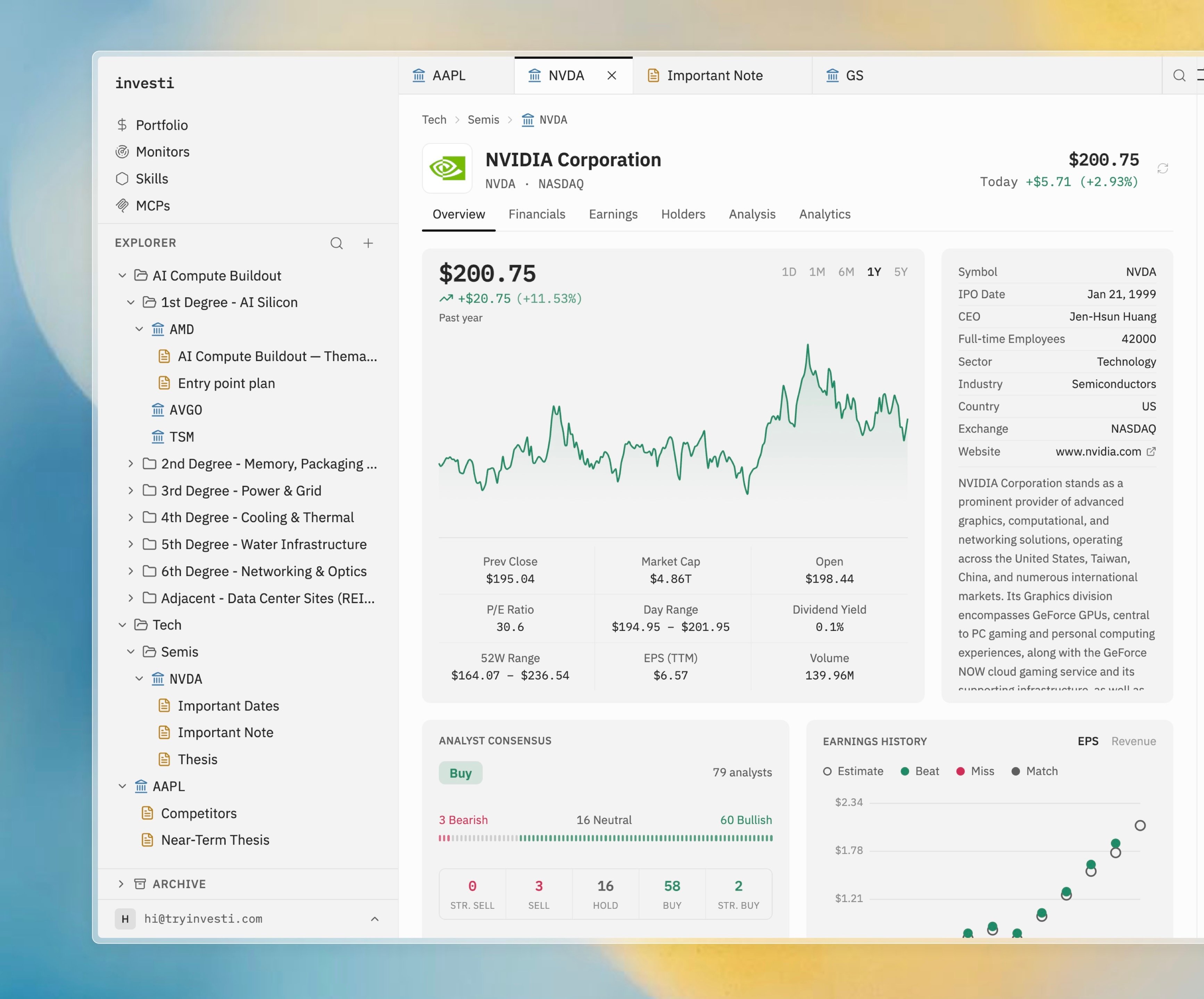Switch chart range to 1D
The height and width of the screenshot is (999, 1204).
tap(789, 272)
